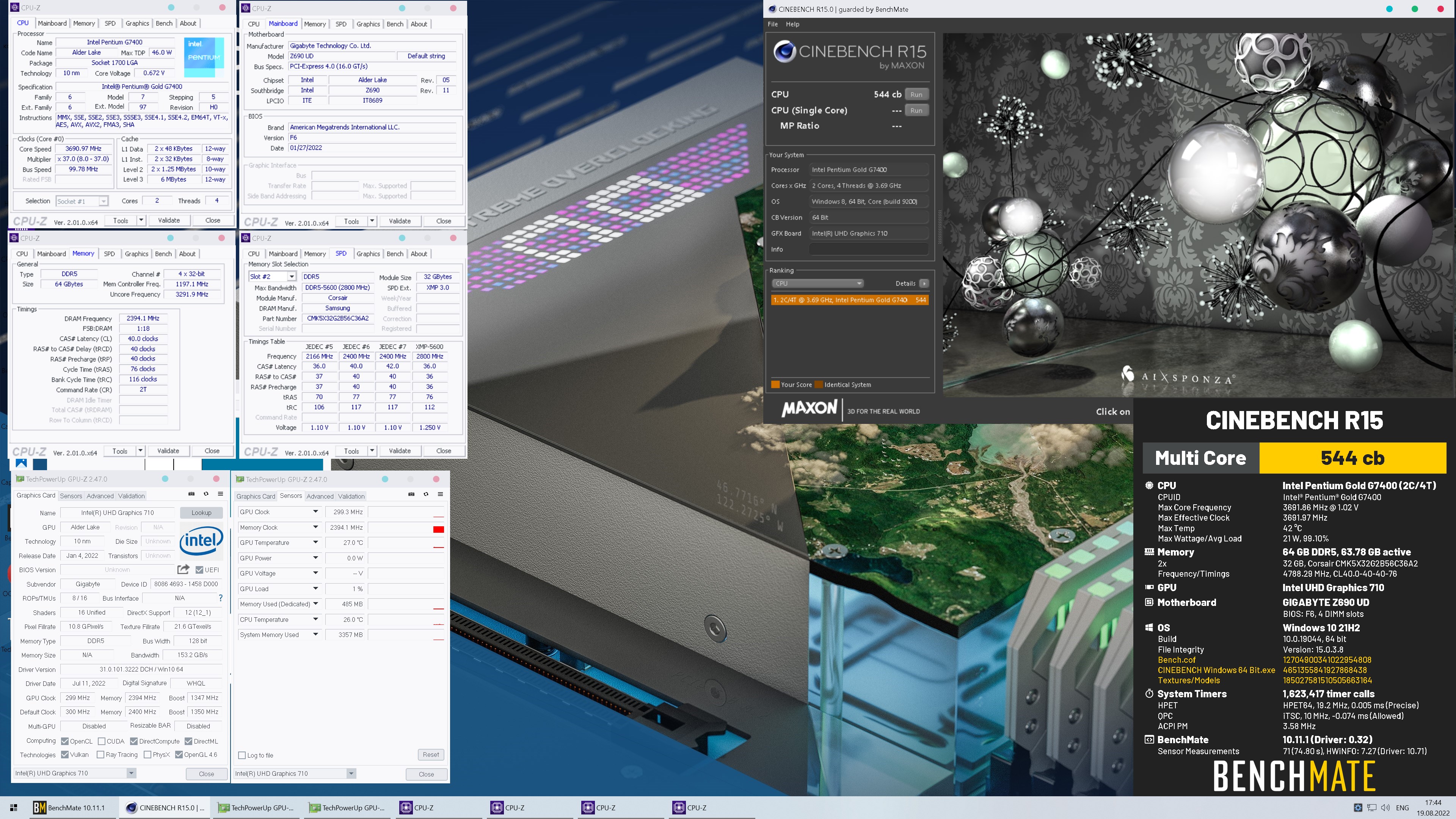1456x819 pixels.
Task: Toggle CUDA checkbox
Action: [x=102, y=741]
